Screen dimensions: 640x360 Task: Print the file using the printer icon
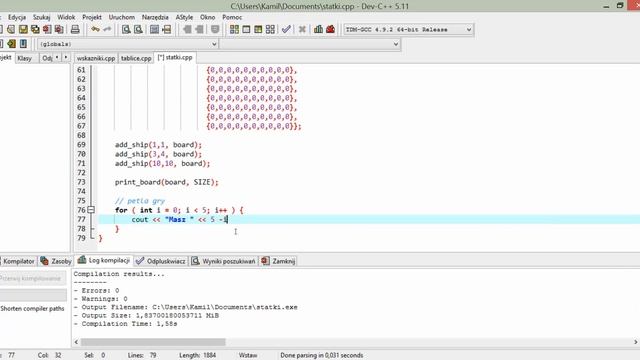[75, 29]
